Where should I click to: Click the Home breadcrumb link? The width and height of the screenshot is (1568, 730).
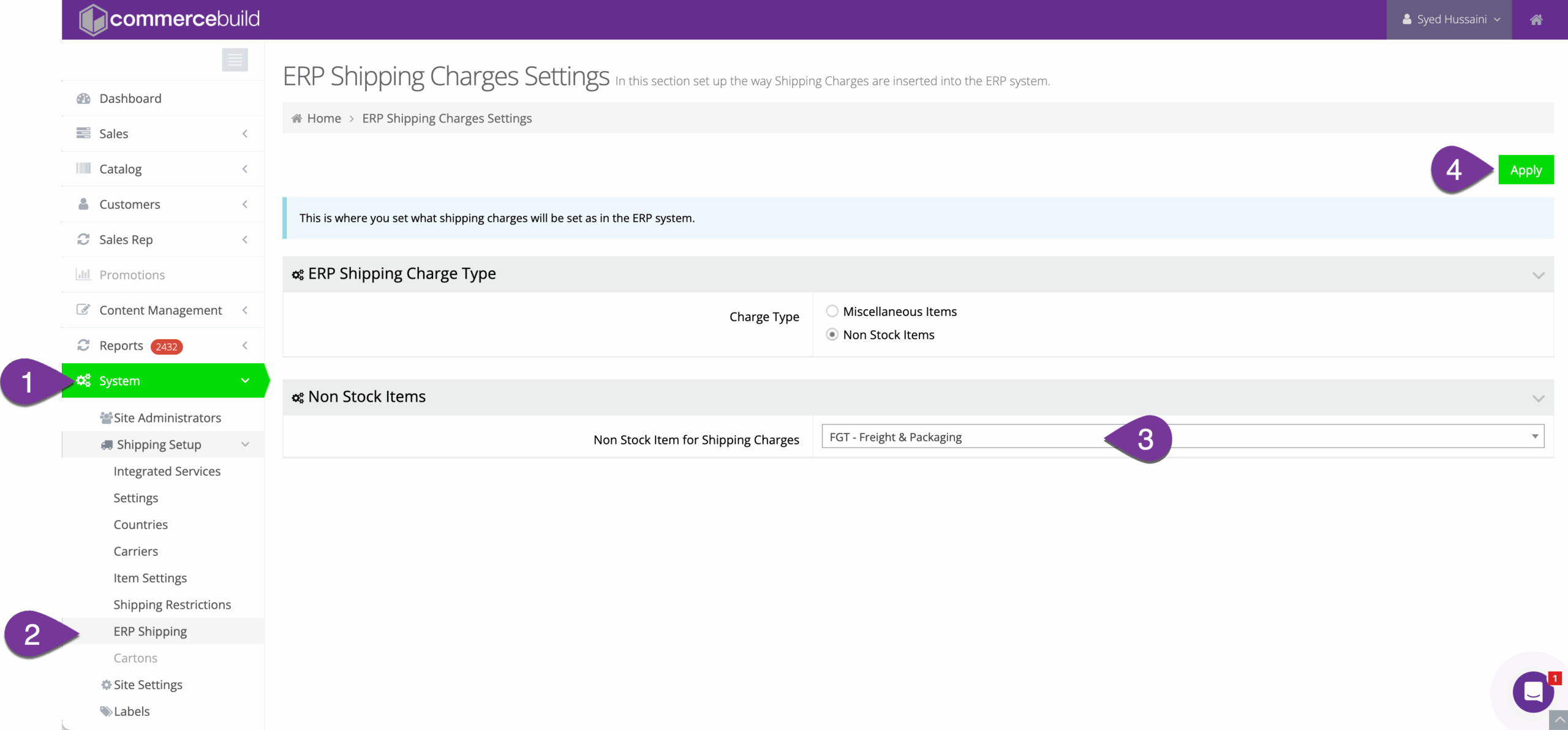click(x=323, y=118)
